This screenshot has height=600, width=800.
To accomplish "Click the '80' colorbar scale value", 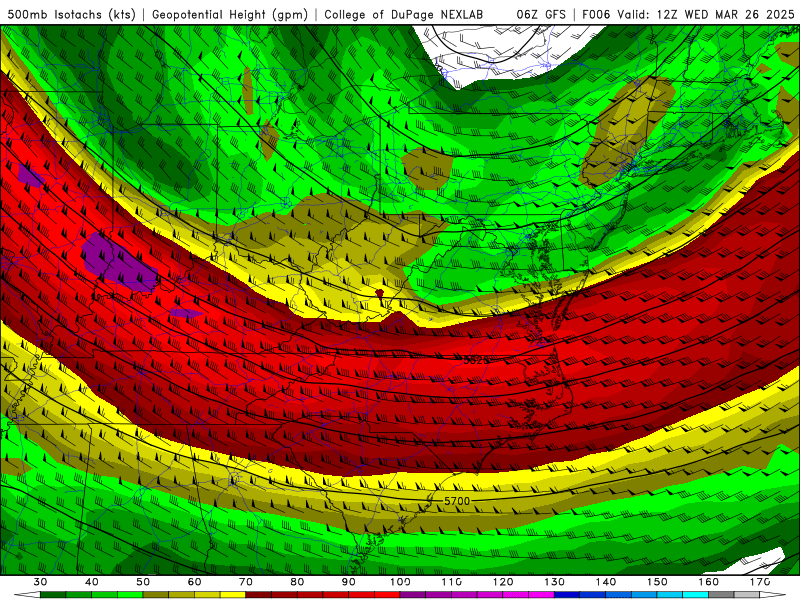I will pyautogui.click(x=297, y=582).
